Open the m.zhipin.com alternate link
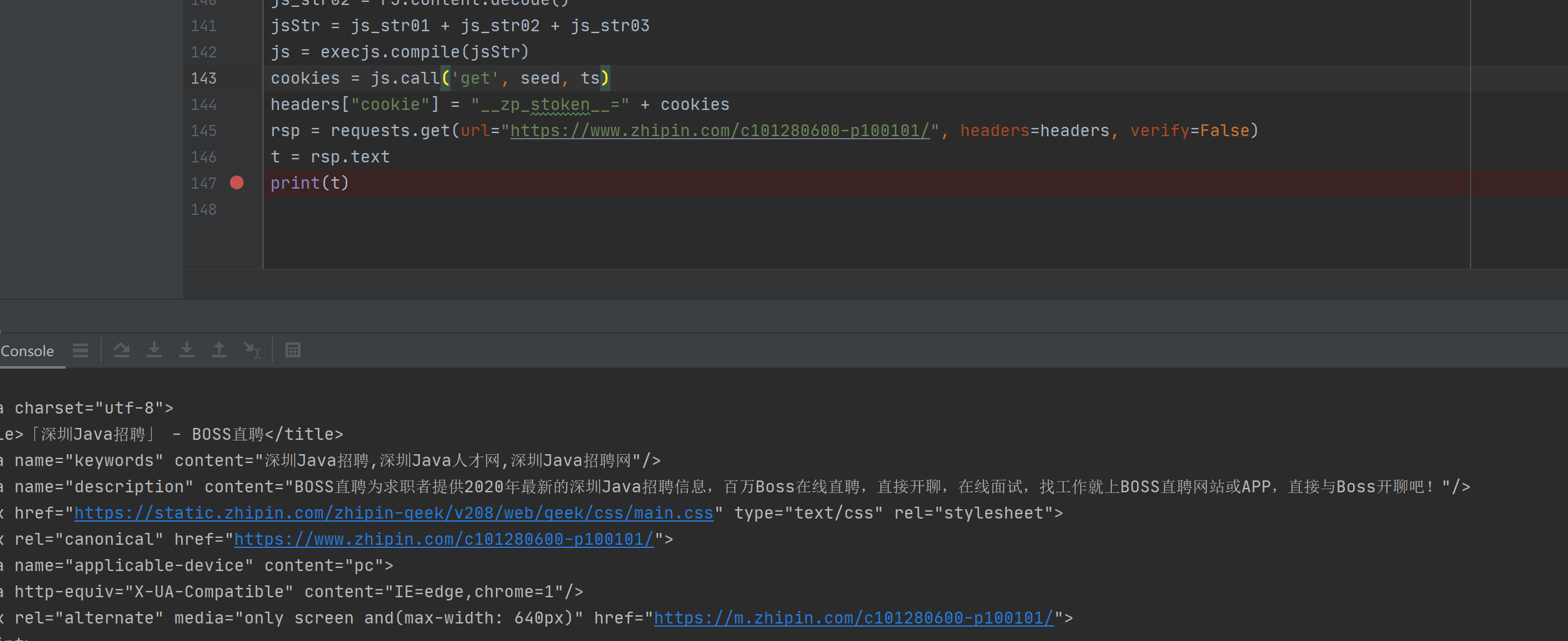Viewport: 1568px width, 641px height. pos(854,618)
